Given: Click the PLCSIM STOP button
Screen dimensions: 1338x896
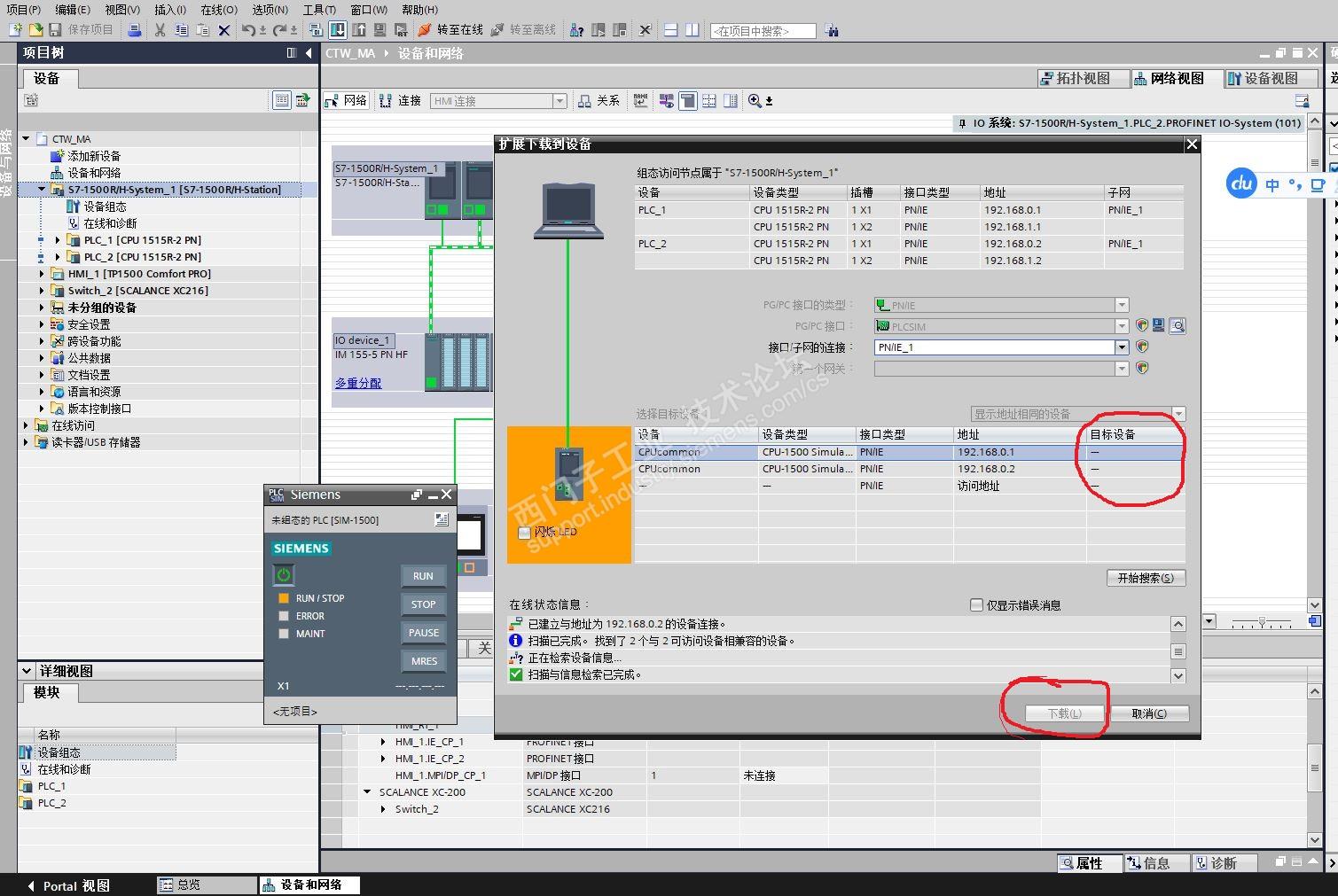Looking at the screenshot, I should pos(423,604).
